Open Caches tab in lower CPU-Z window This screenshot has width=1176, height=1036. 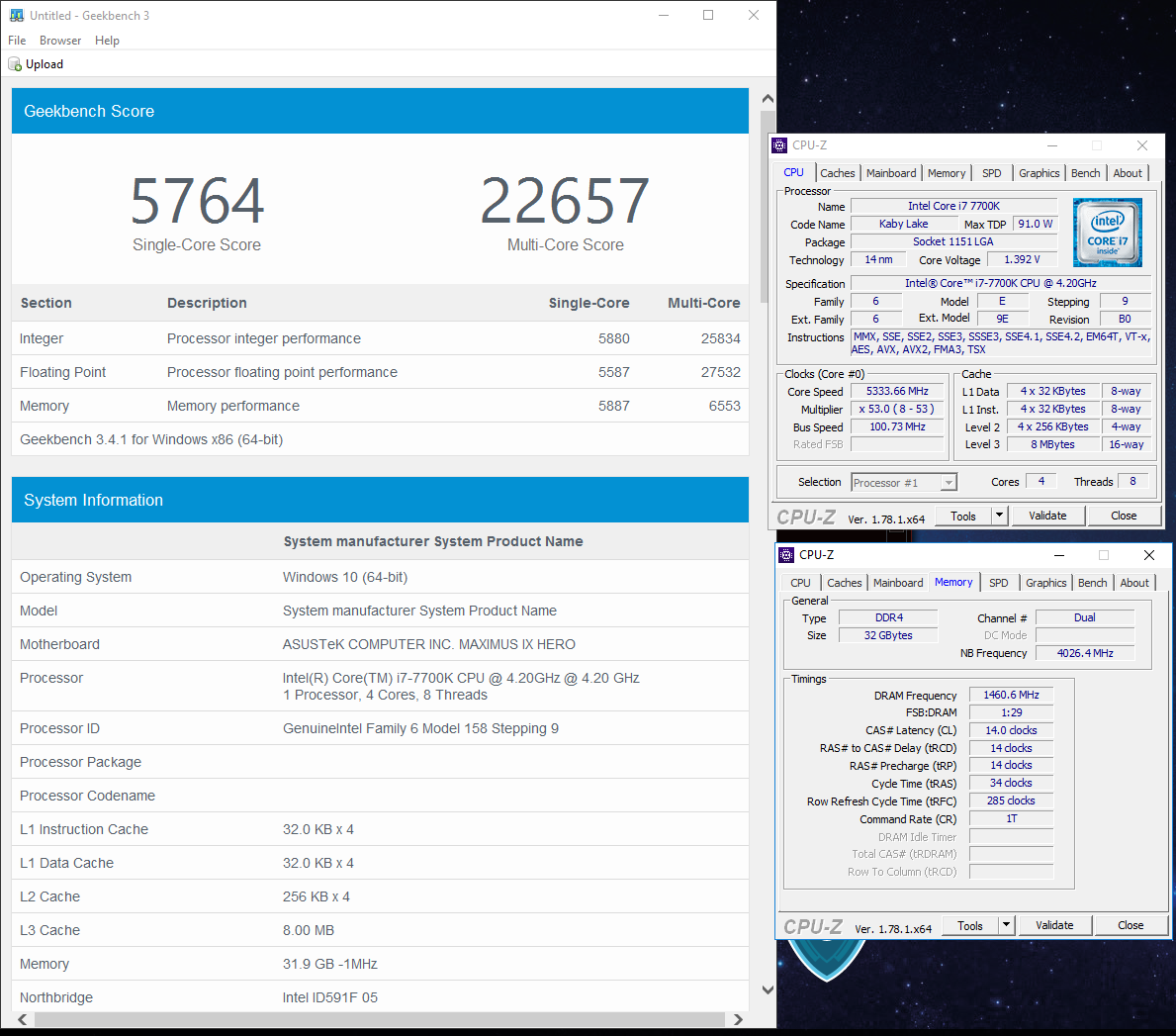[844, 583]
